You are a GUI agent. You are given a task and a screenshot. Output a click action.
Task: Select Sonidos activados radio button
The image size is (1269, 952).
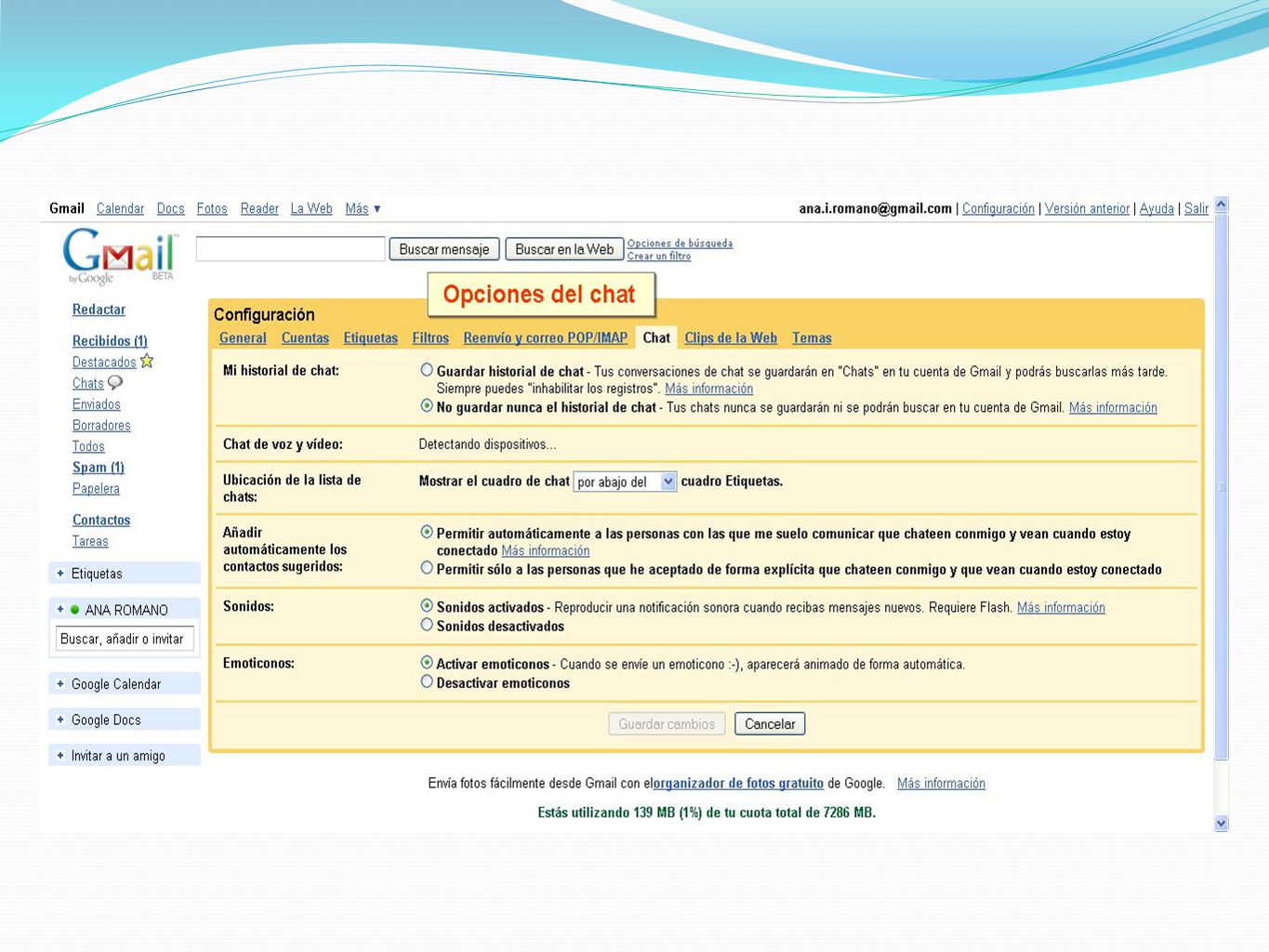point(427,606)
